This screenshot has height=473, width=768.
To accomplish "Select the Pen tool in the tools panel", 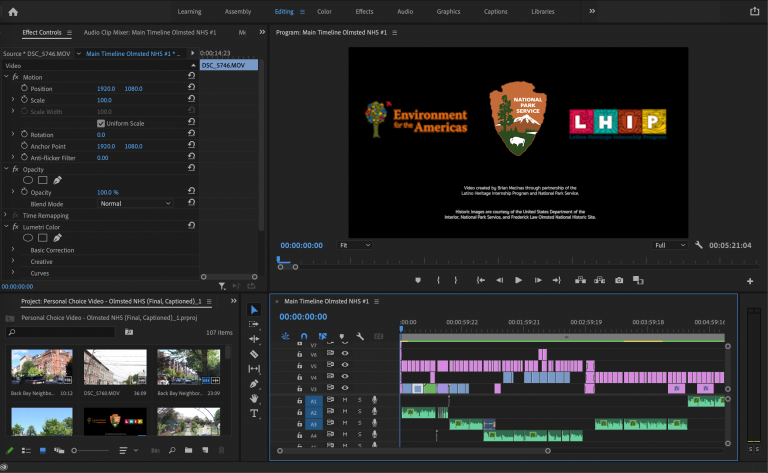I will tap(254, 384).
